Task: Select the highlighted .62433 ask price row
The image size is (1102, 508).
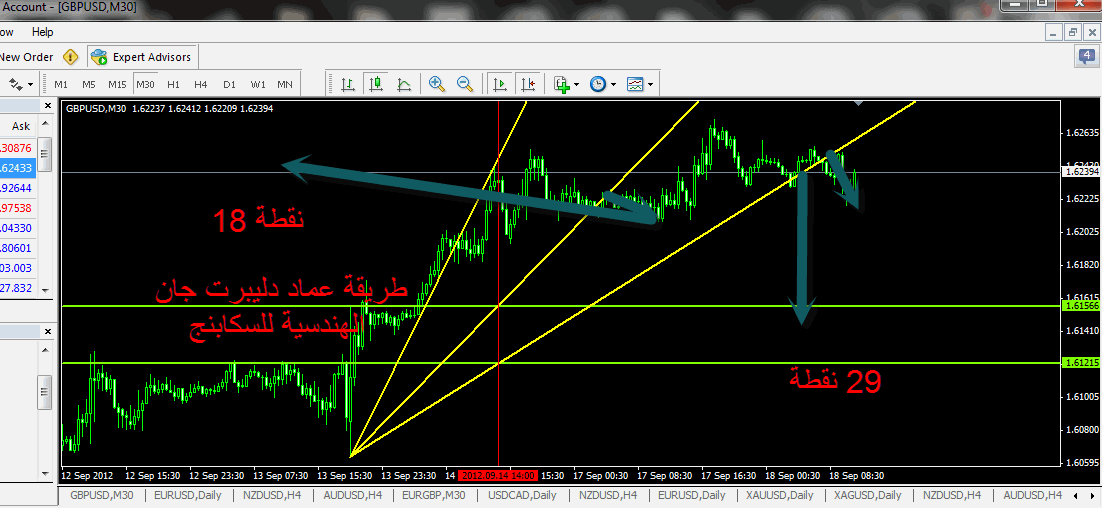Action: click(18, 168)
